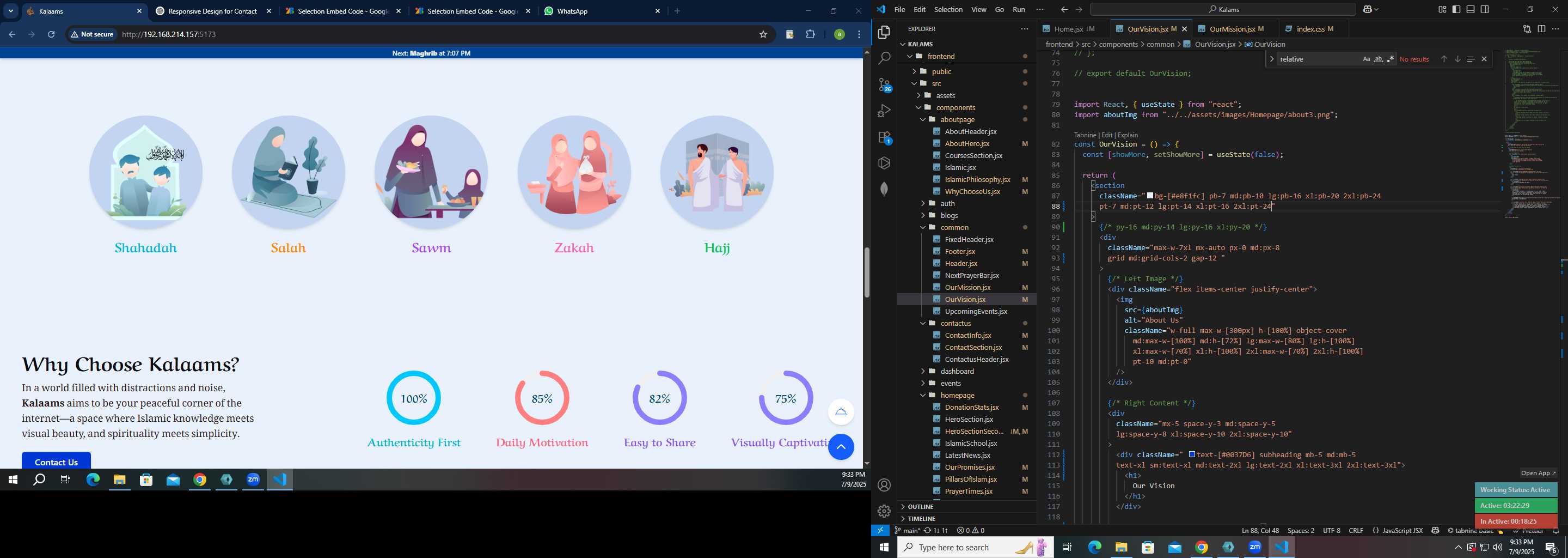Open the MongoDB leaf icon view
The height and width of the screenshot is (558, 1568).
click(x=884, y=189)
